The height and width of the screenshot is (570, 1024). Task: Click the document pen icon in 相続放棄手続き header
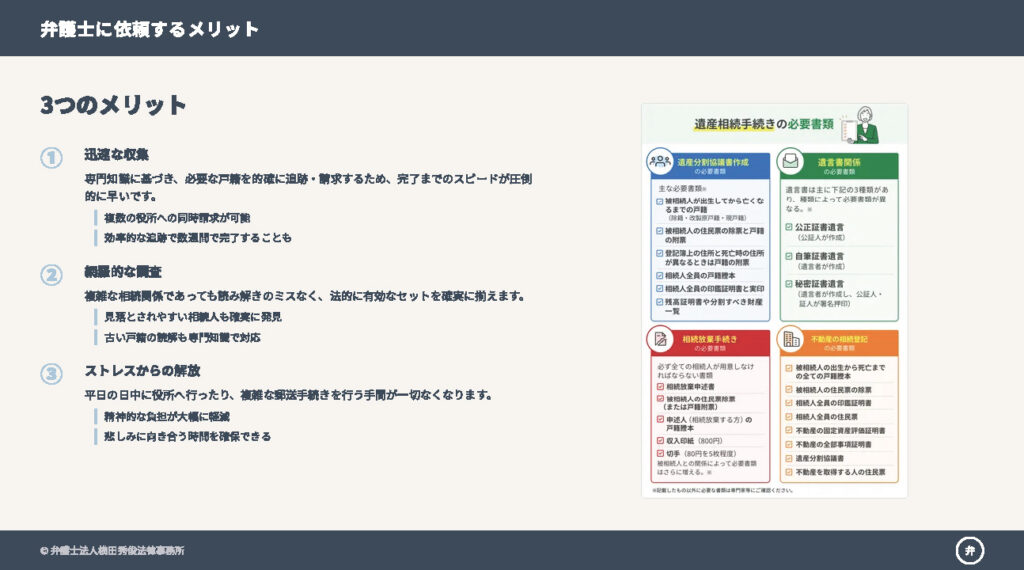(660, 340)
